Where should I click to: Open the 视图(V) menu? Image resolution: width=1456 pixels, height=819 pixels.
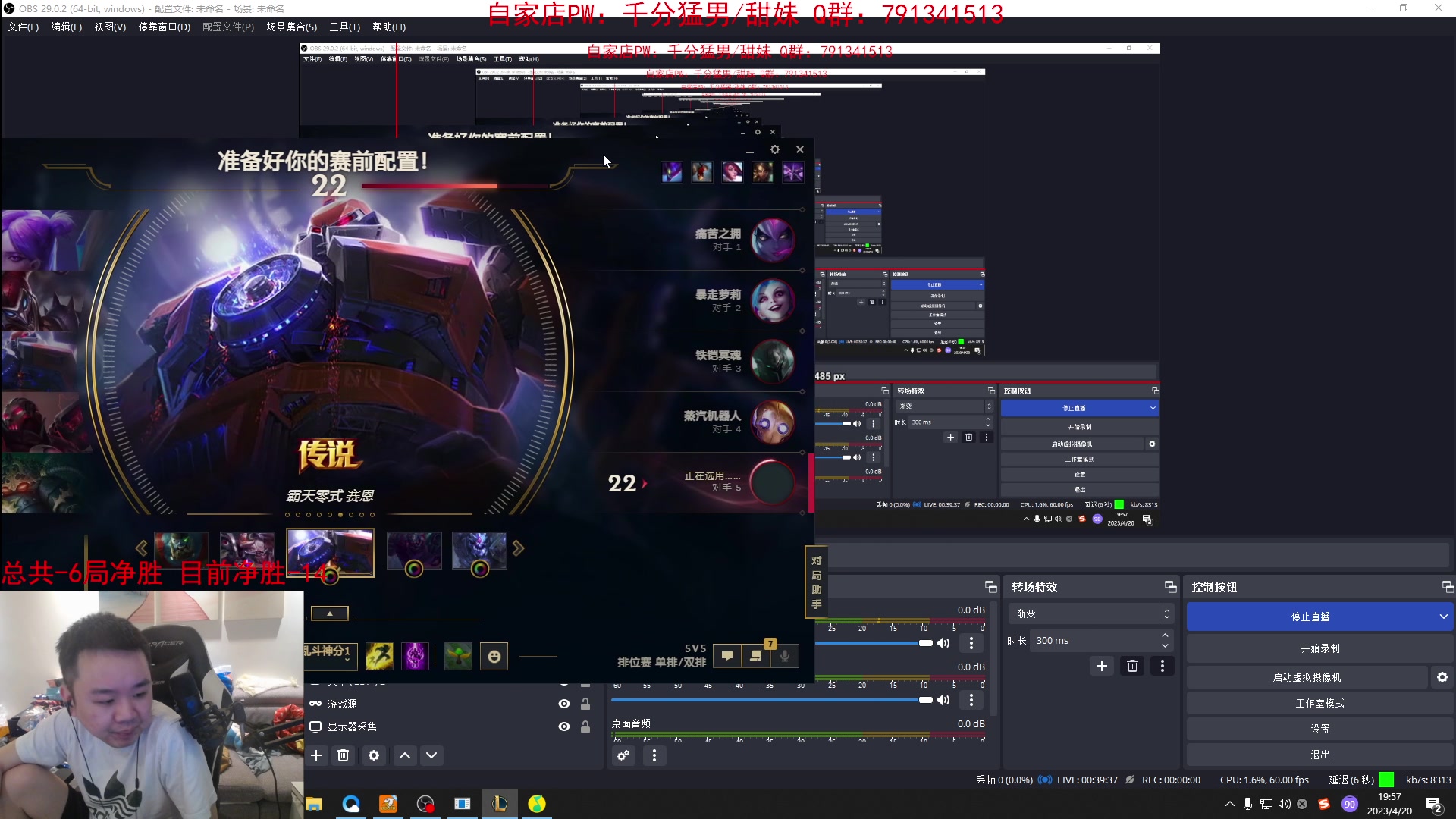[110, 27]
